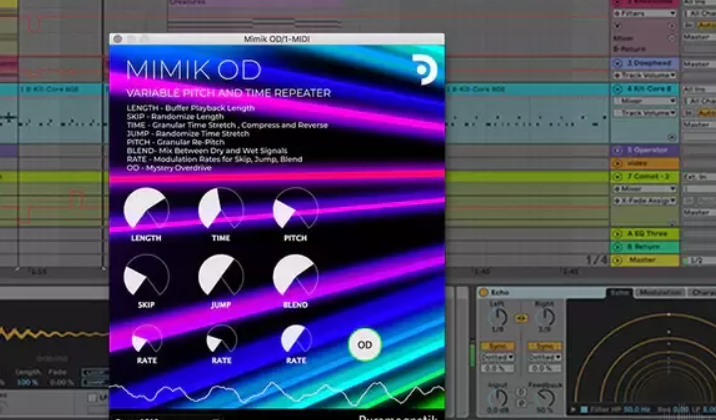Select the Master track title
This screenshot has height=420, width=716.
pos(642,261)
